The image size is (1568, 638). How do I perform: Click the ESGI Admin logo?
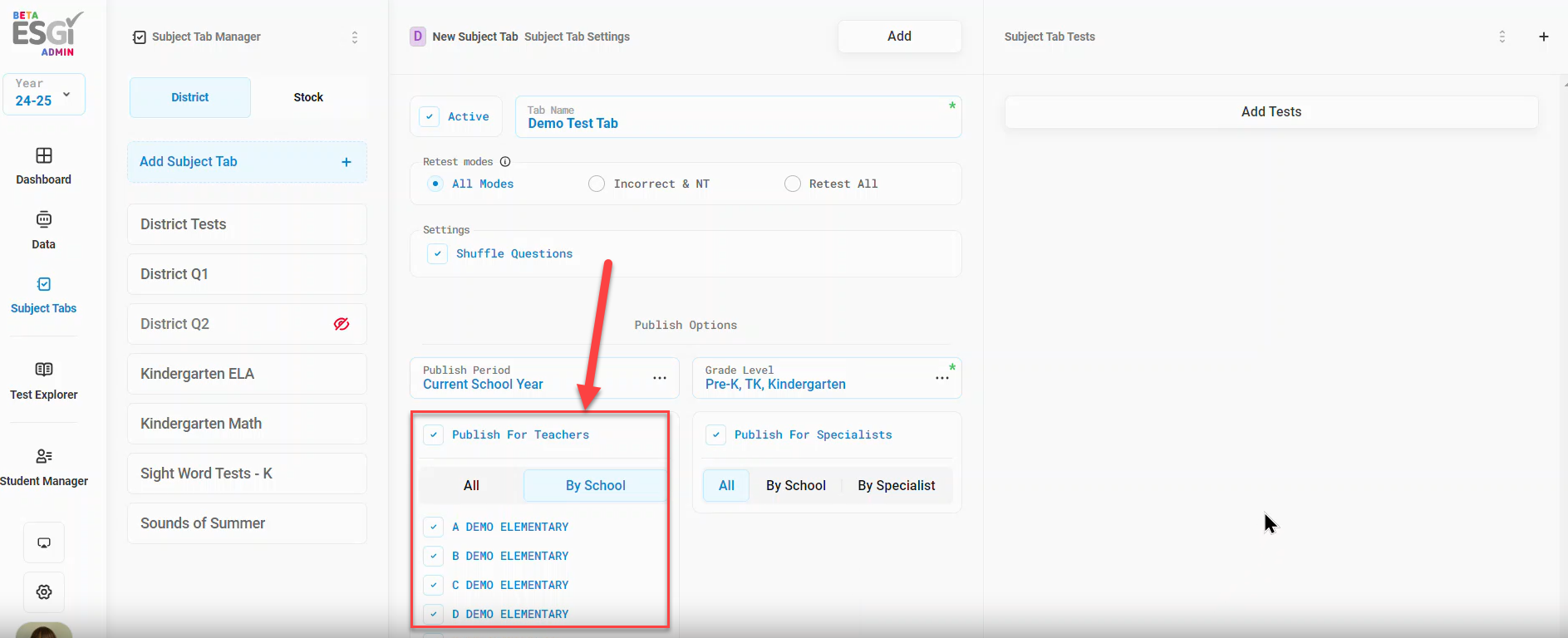point(47,33)
